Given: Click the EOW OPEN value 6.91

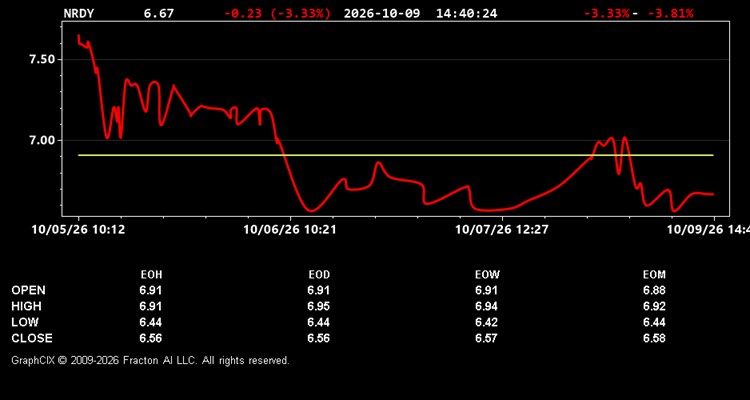Looking at the screenshot, I should click(486, 290).
